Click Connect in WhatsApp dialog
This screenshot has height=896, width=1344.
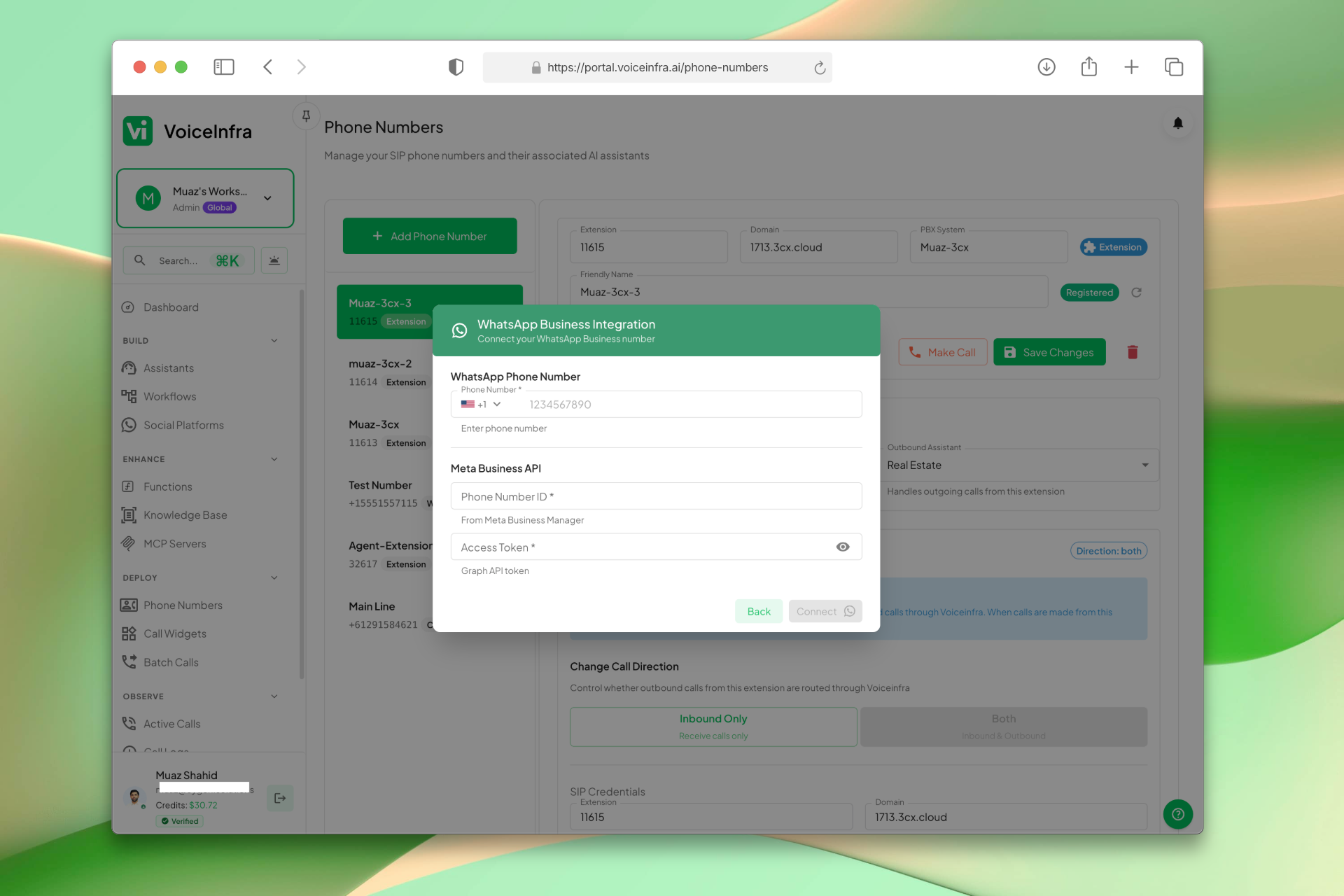point(825,611)
